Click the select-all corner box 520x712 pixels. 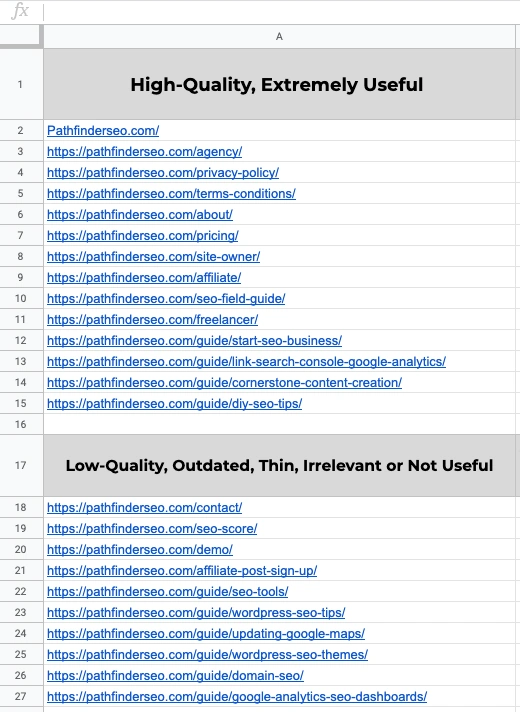(x=20, y=36)
